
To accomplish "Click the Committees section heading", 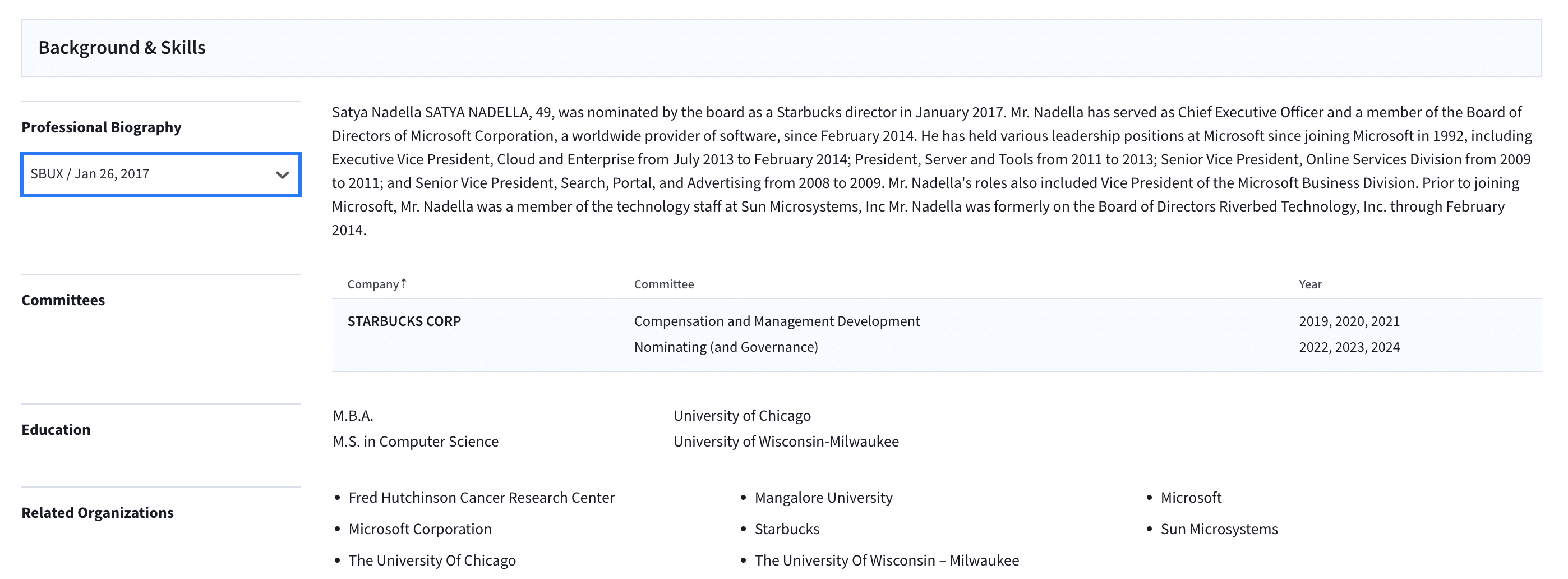I will (x=63, y=300).
